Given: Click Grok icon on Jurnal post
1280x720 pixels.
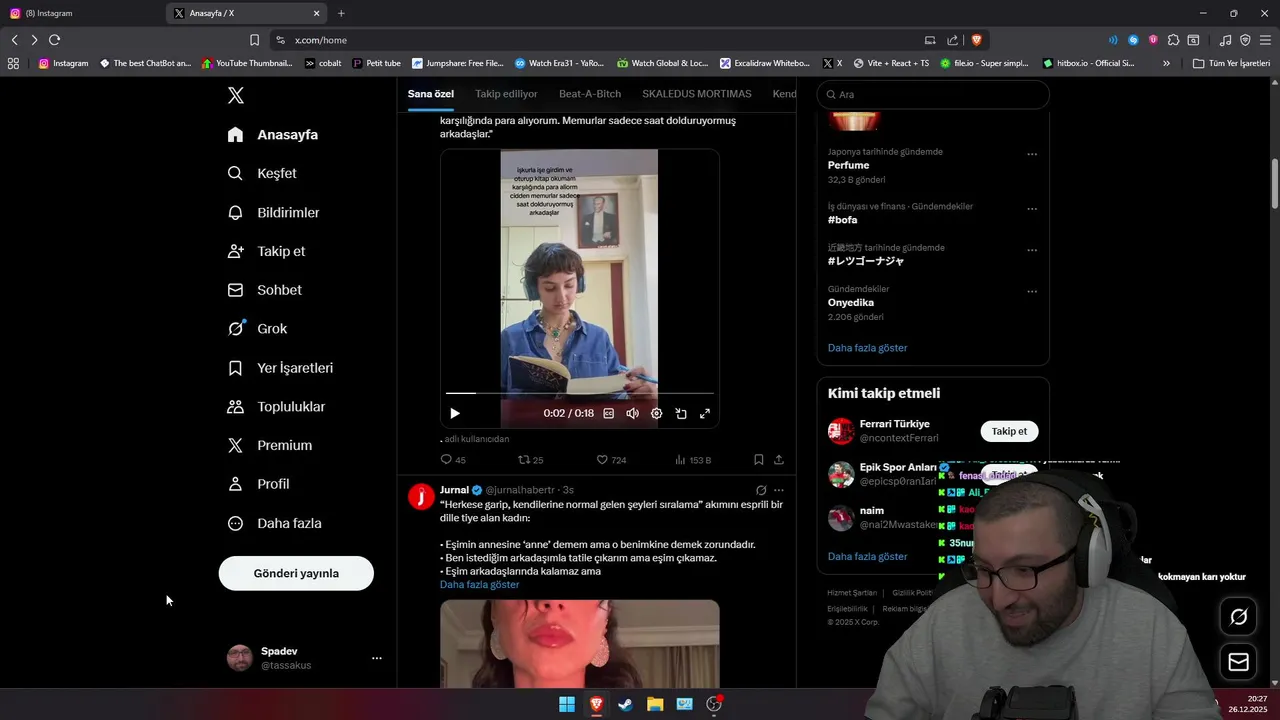Looking at the screenshot, I should (761, 490).
